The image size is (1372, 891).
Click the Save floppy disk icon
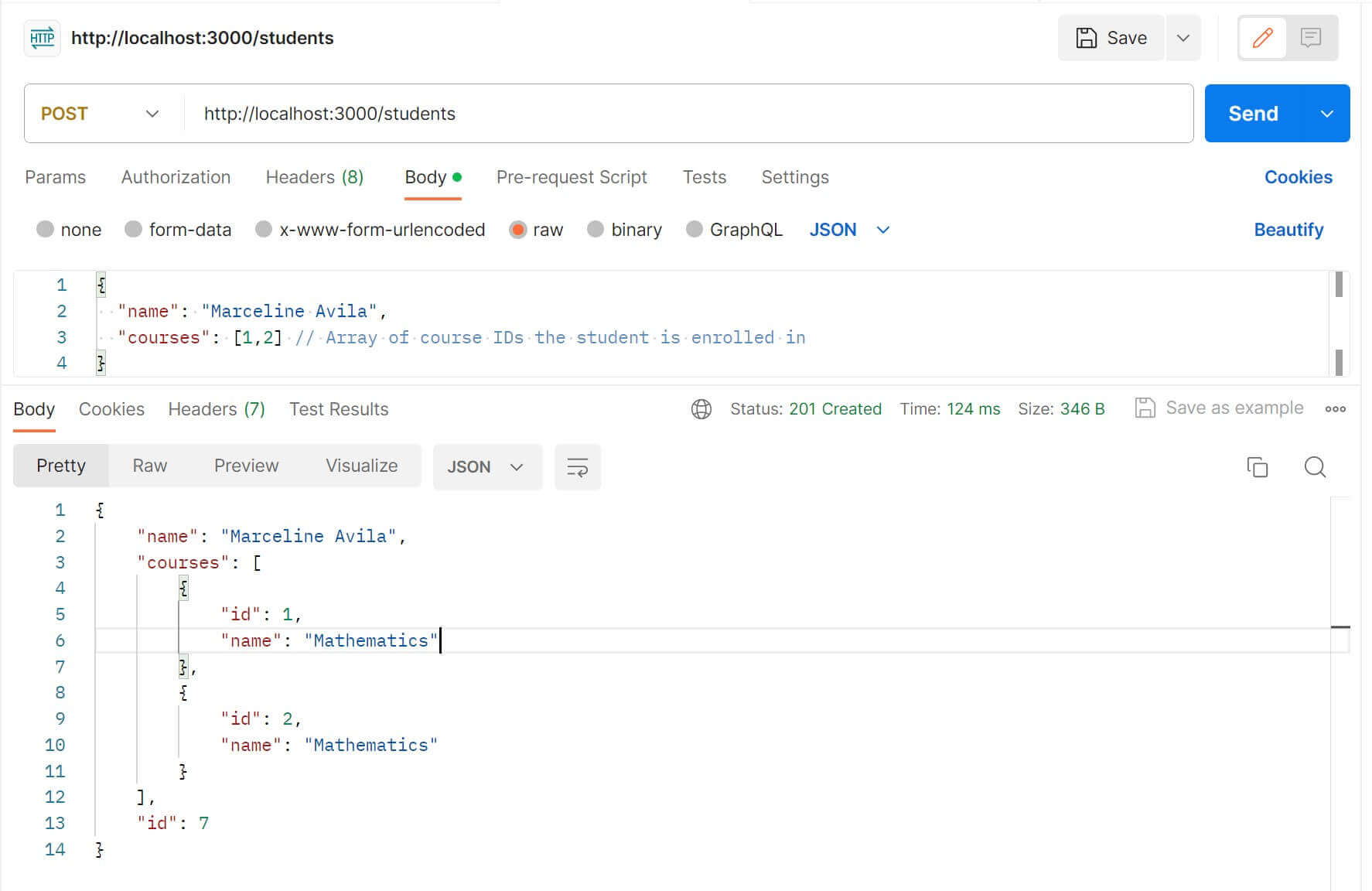click(x=1086, y=38)
